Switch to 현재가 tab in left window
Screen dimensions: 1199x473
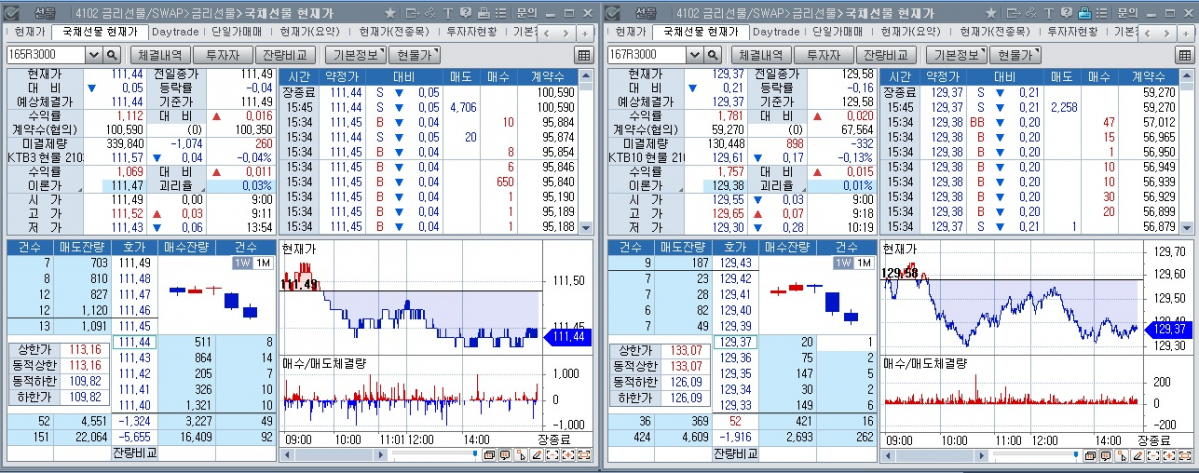pyautogui.click(x=30, y=31)
